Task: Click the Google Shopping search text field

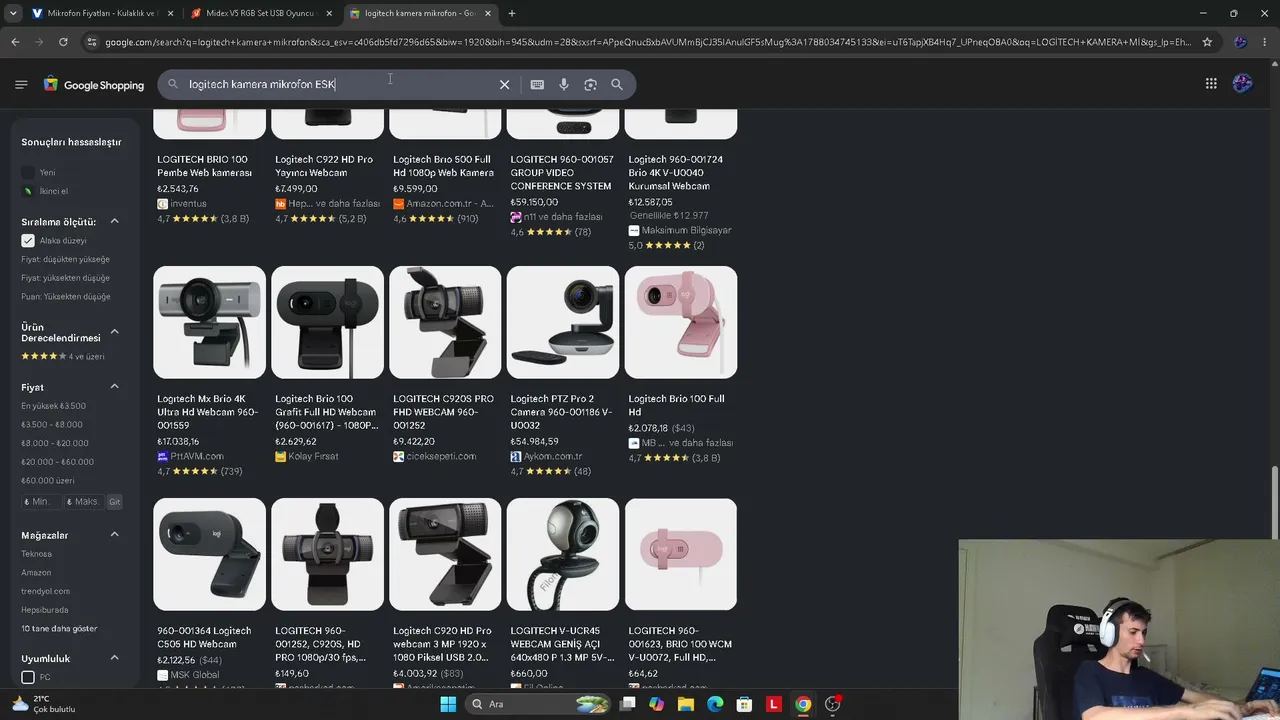Action: tap(338, 85)
